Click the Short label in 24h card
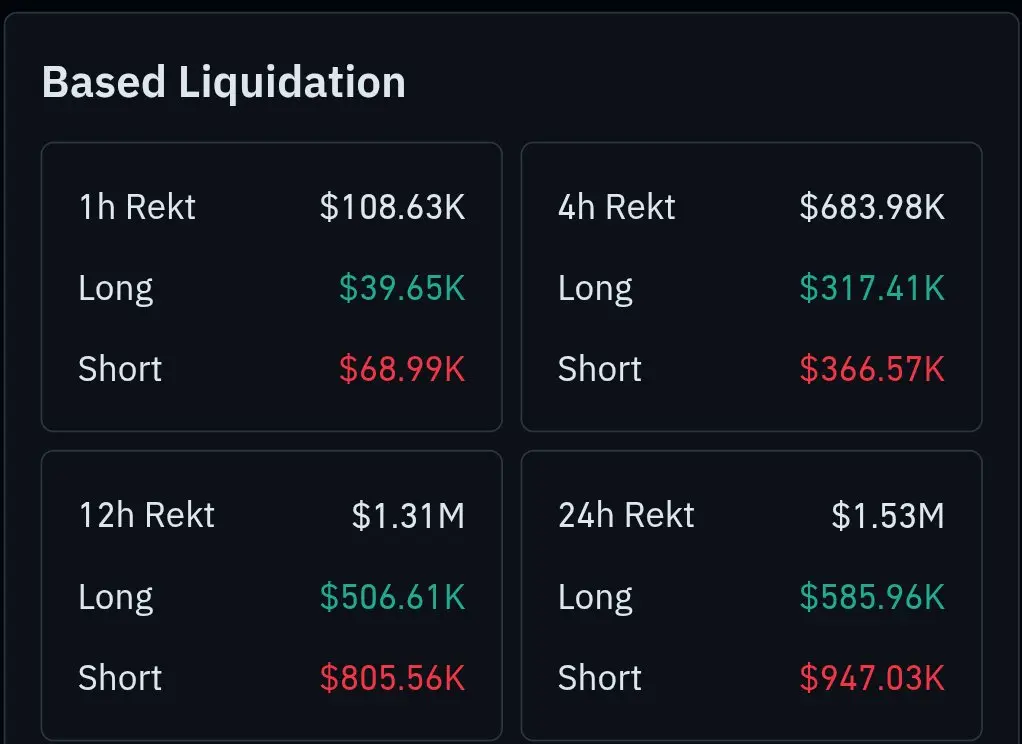 click(x=600, y=677)
